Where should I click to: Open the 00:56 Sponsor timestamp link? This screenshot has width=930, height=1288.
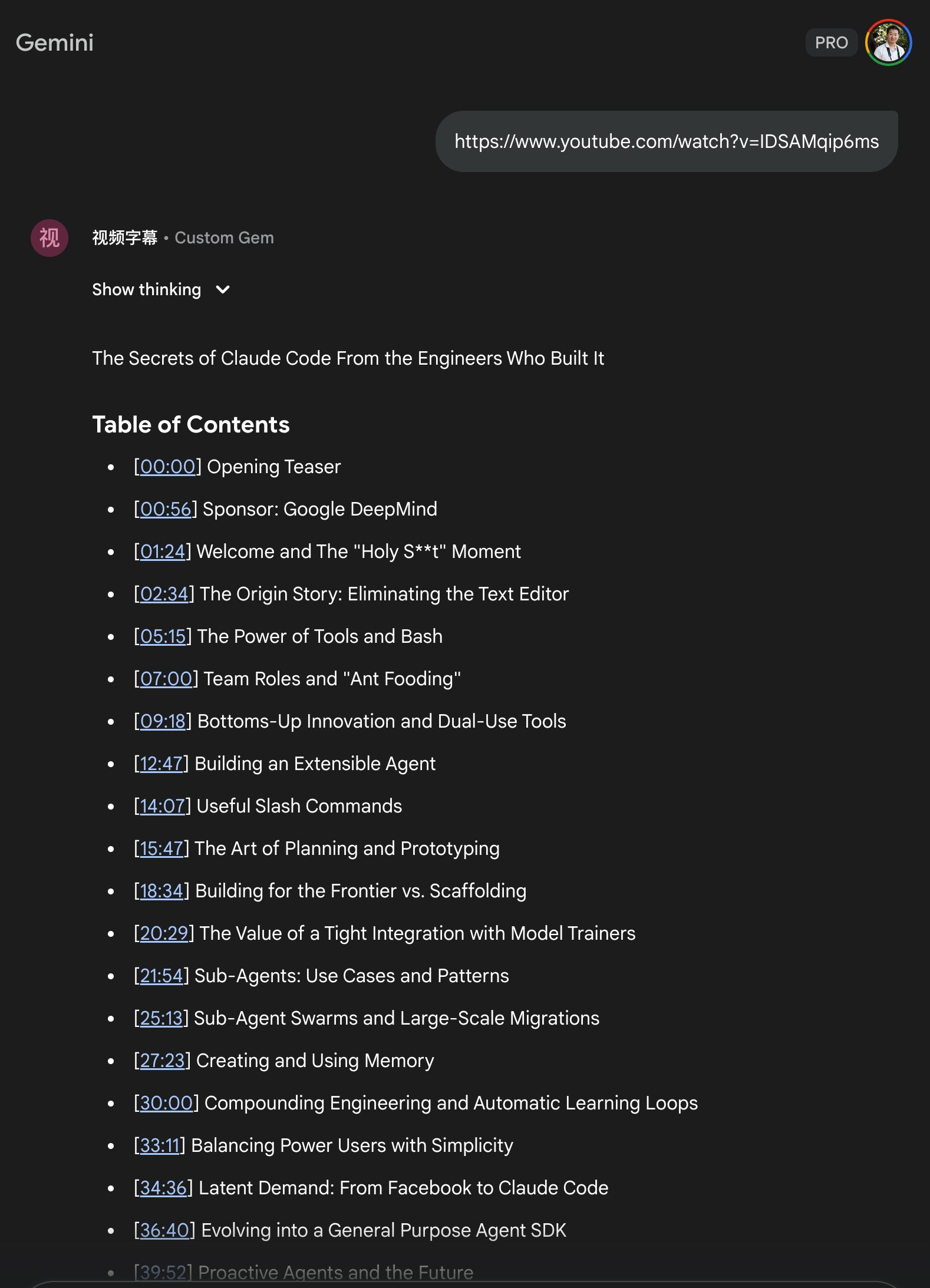pyautogui.click(x=166, y=509)
